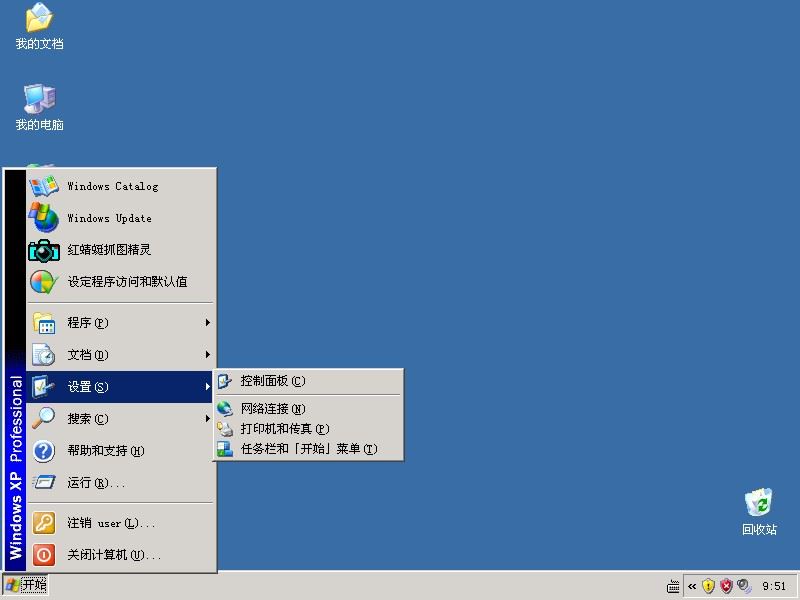The height and width of the screenshot is (600, 800).
Task: Click the 设定程序访问和默认值 icon
Action: pos(44,282)
